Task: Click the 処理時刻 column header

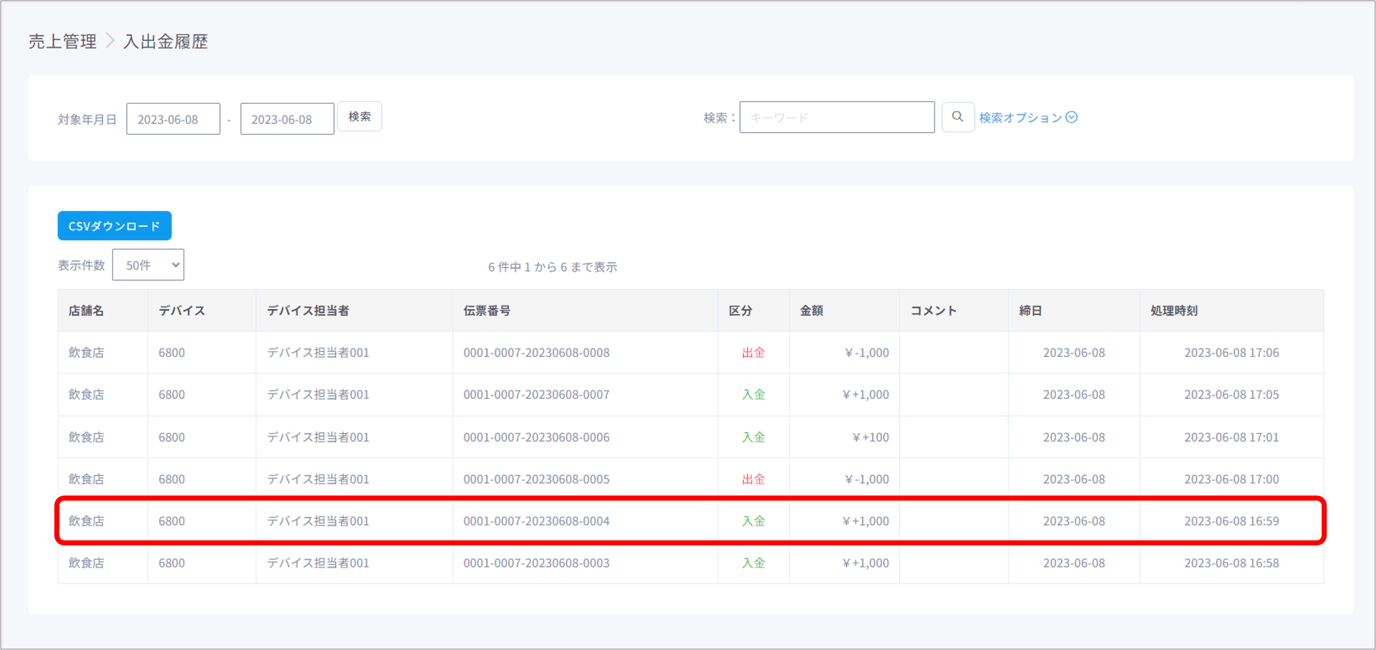Action: click(1174, 311)
